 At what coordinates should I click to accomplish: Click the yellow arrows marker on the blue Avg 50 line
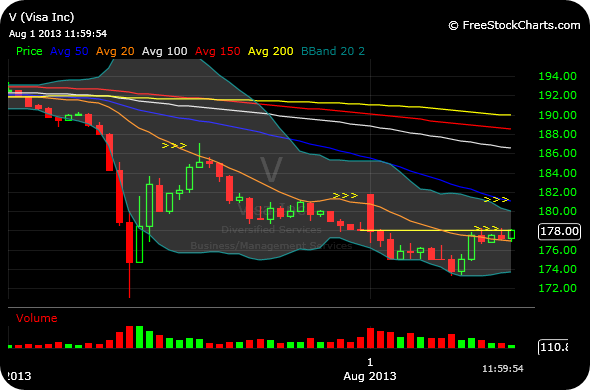pyautogui.click(x=496, y=200)
